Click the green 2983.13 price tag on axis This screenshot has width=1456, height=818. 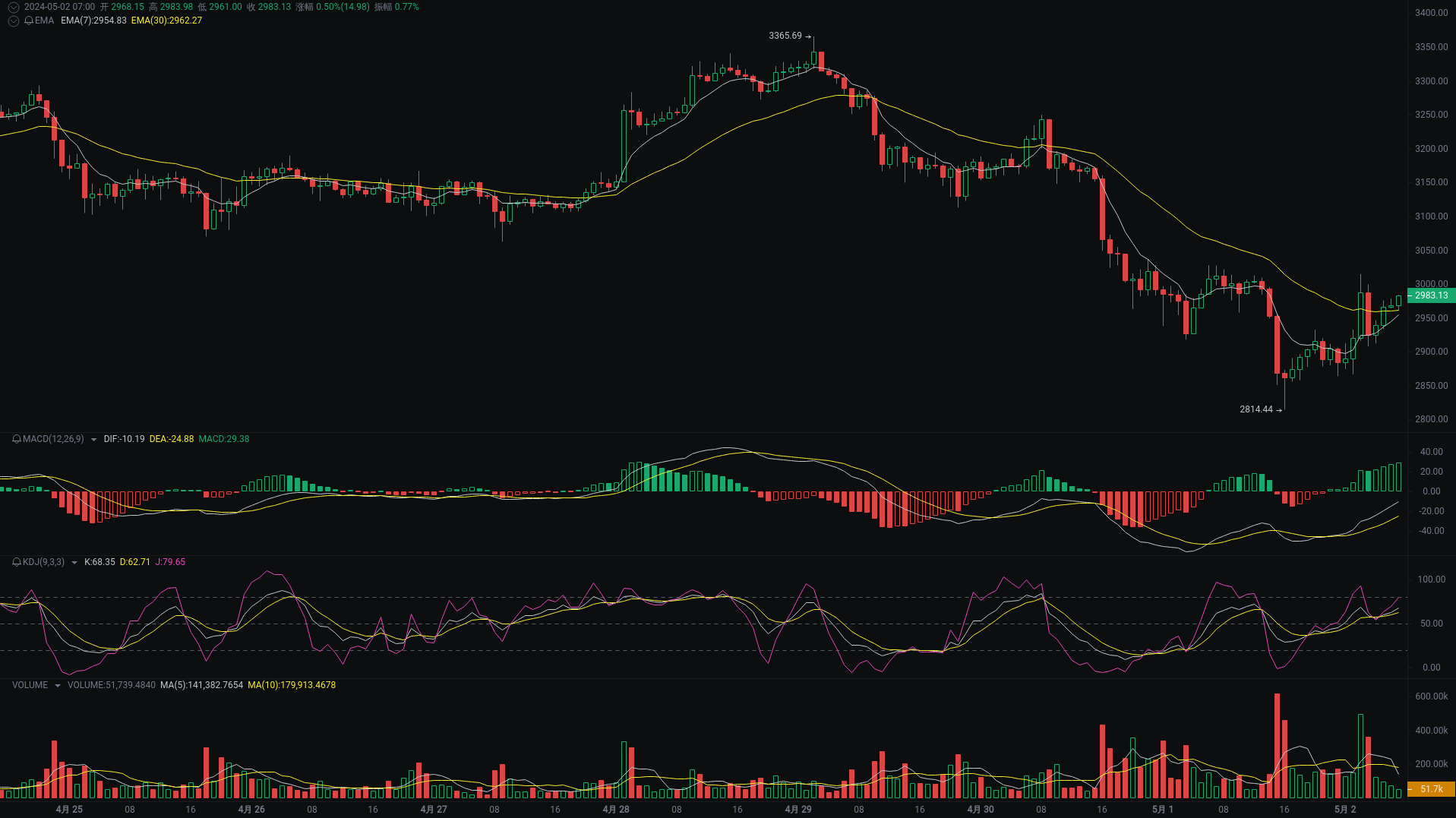(1431, 296)
